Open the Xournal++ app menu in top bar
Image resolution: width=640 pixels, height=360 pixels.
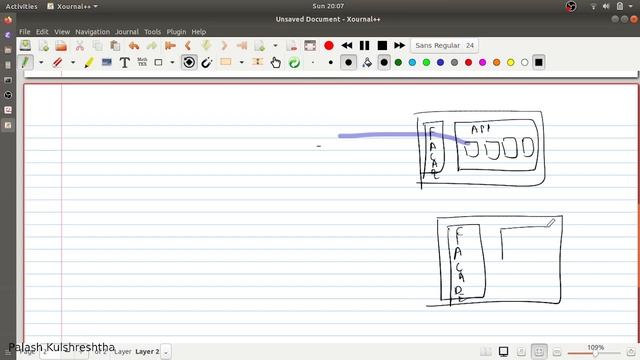pyautogui.click(x=73, y=6)
